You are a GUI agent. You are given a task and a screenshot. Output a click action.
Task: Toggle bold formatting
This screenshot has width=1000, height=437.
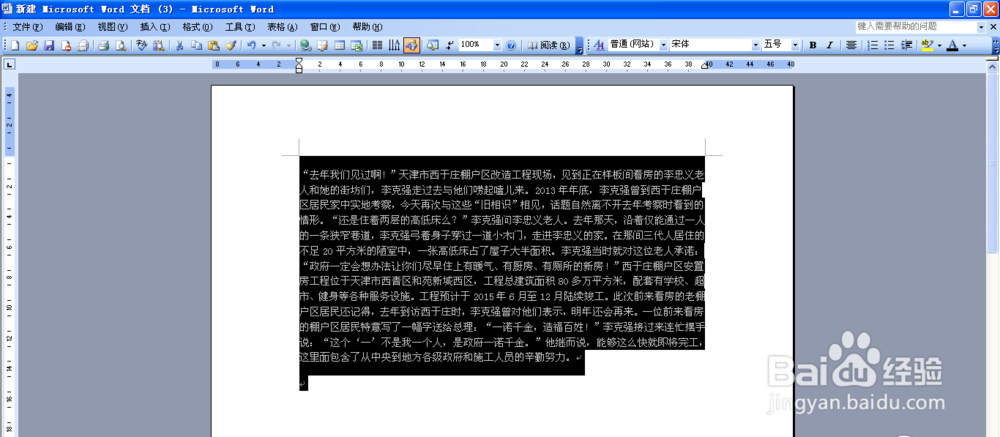click(x=813, y=45)
